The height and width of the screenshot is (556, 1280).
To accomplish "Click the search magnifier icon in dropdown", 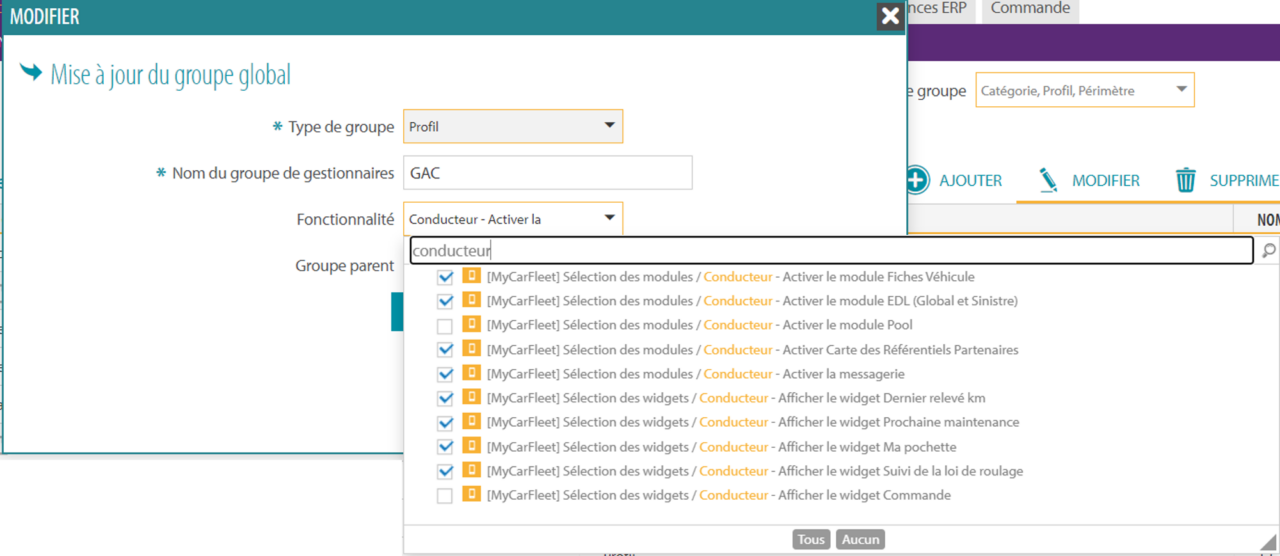I will click(1267, 251).
